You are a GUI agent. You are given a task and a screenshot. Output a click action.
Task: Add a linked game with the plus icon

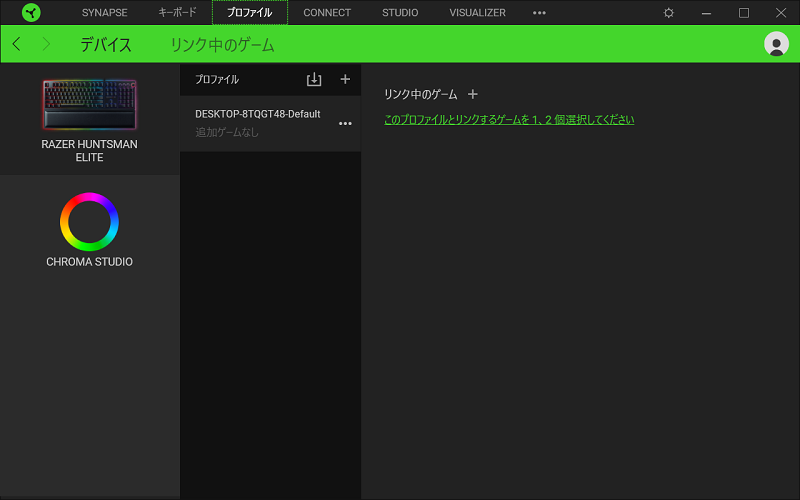tap(472, 94)
